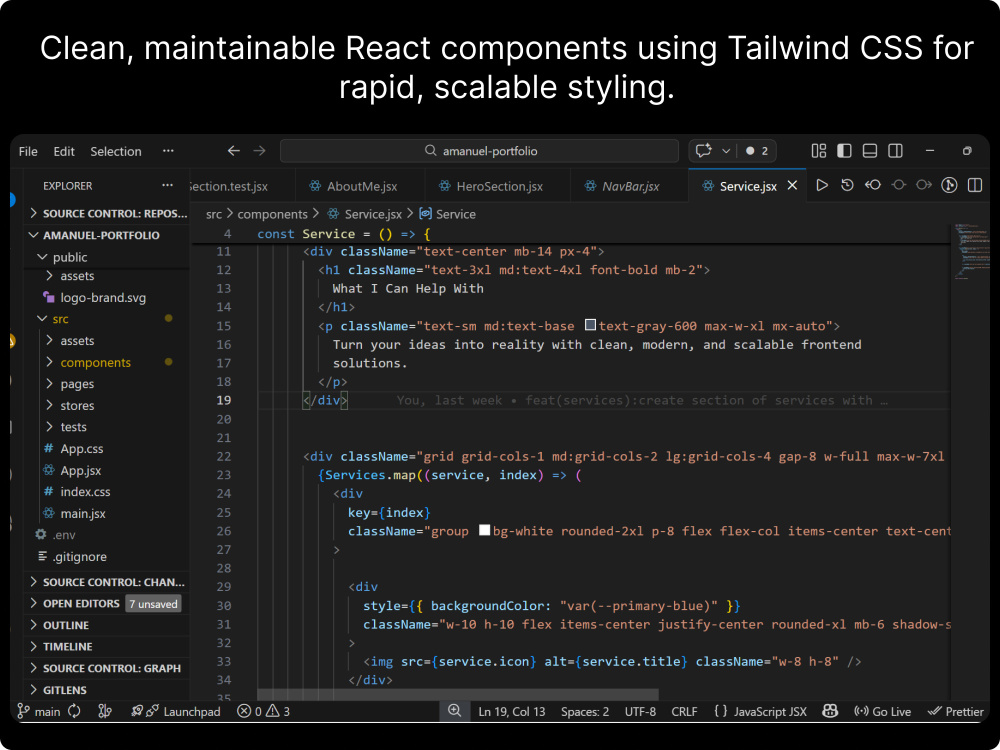Click the zoom magnifier status icon
The height and width of the screenshot is (750, 1000).
pyautogui.click(x=454, y=710)
